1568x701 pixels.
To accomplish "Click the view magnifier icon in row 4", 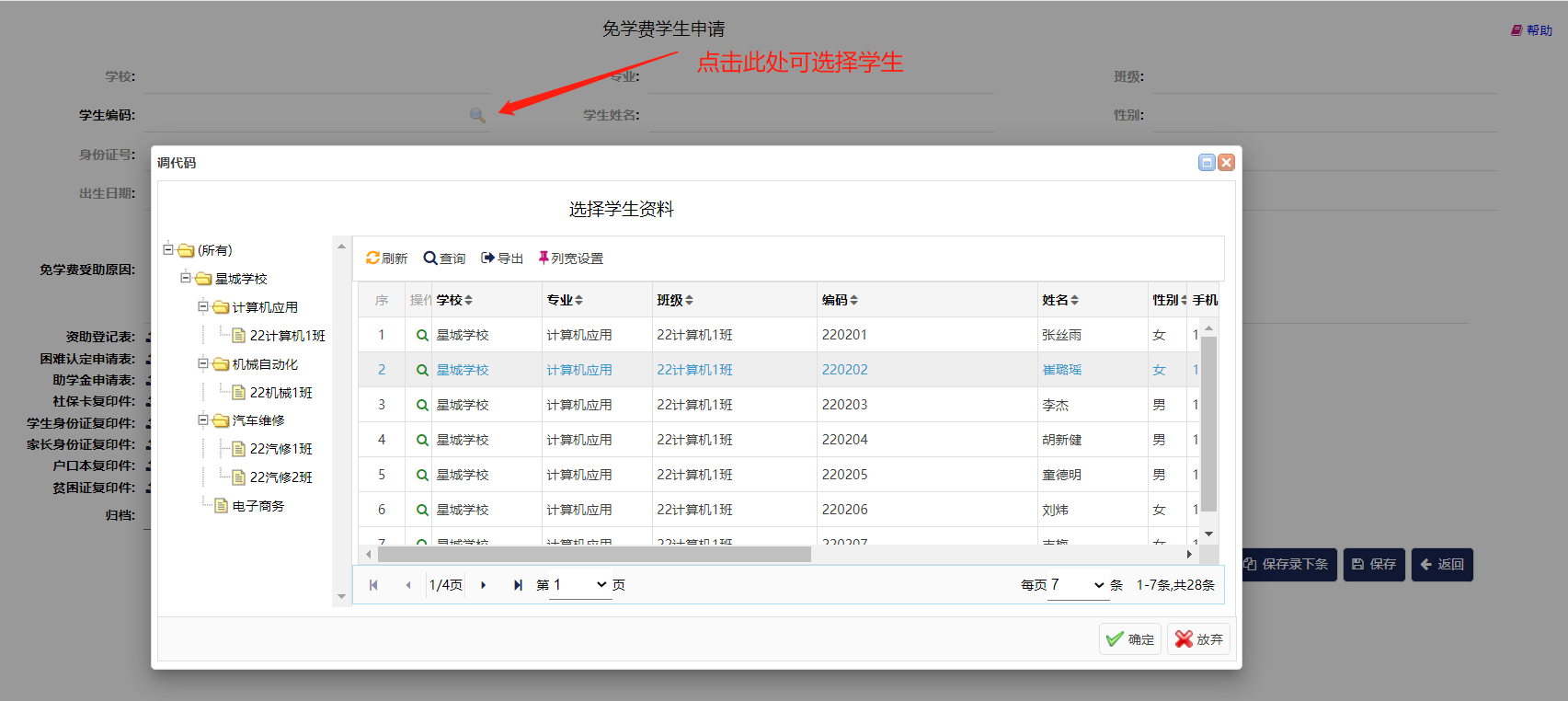I will [x=422, y=440].
